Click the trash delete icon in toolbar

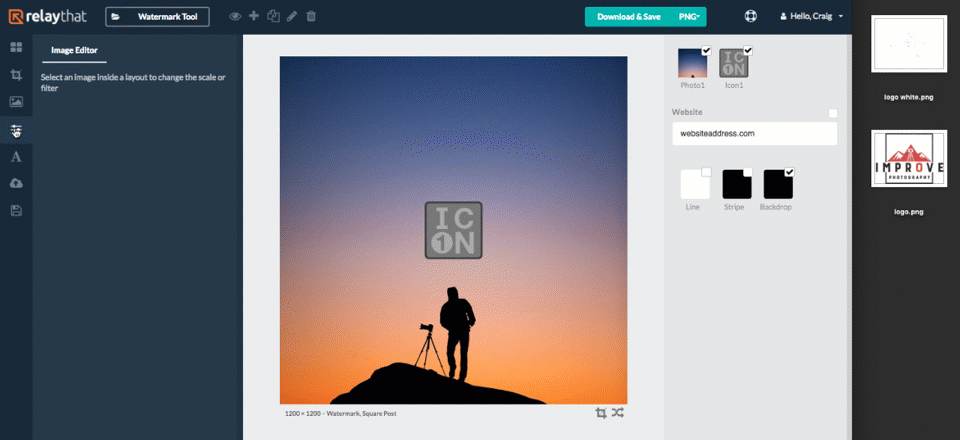[x=311, y=17]
